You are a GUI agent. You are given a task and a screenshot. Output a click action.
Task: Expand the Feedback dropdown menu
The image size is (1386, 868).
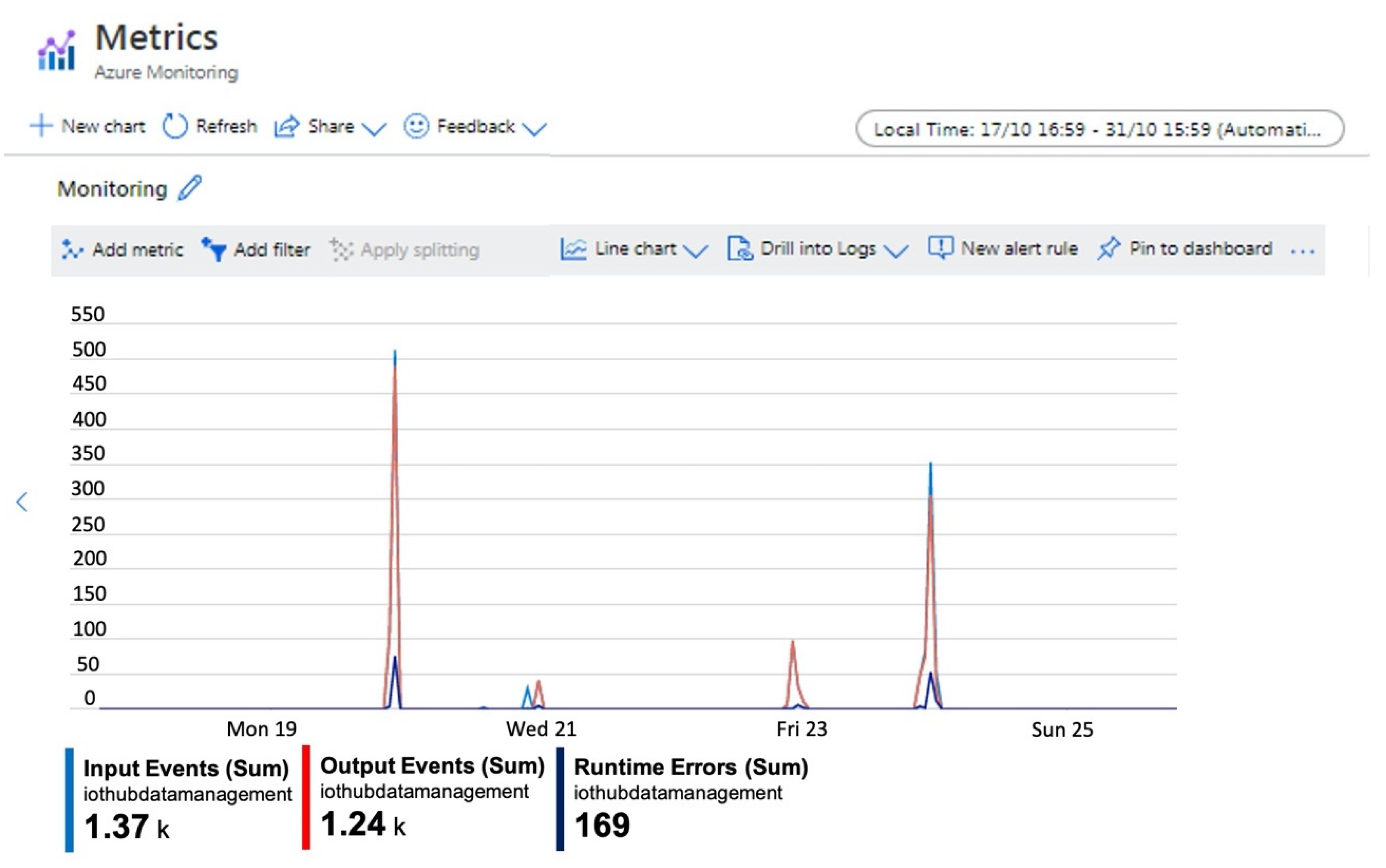[534, 129]
